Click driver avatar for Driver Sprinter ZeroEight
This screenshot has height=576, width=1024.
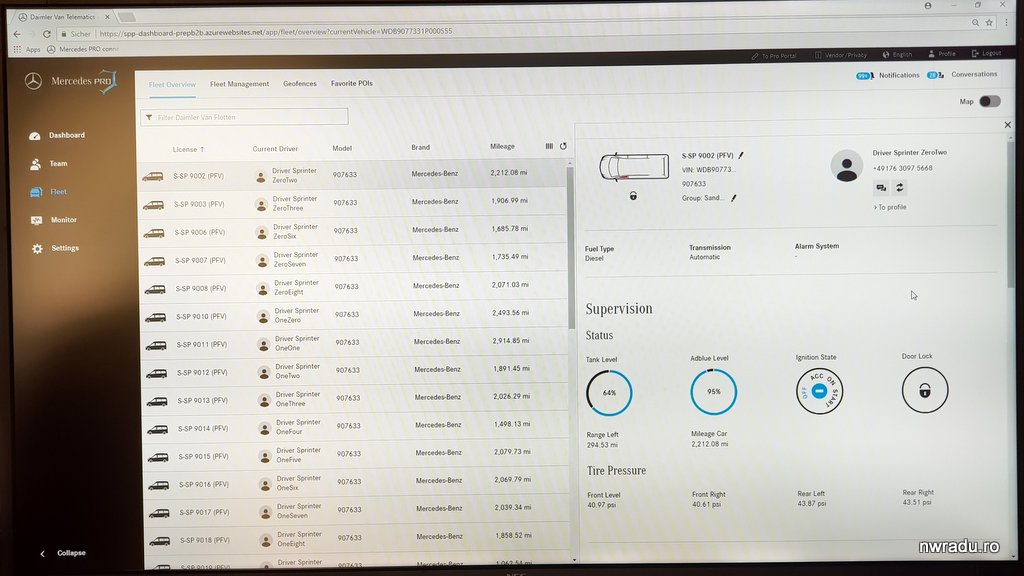[263, 289]
